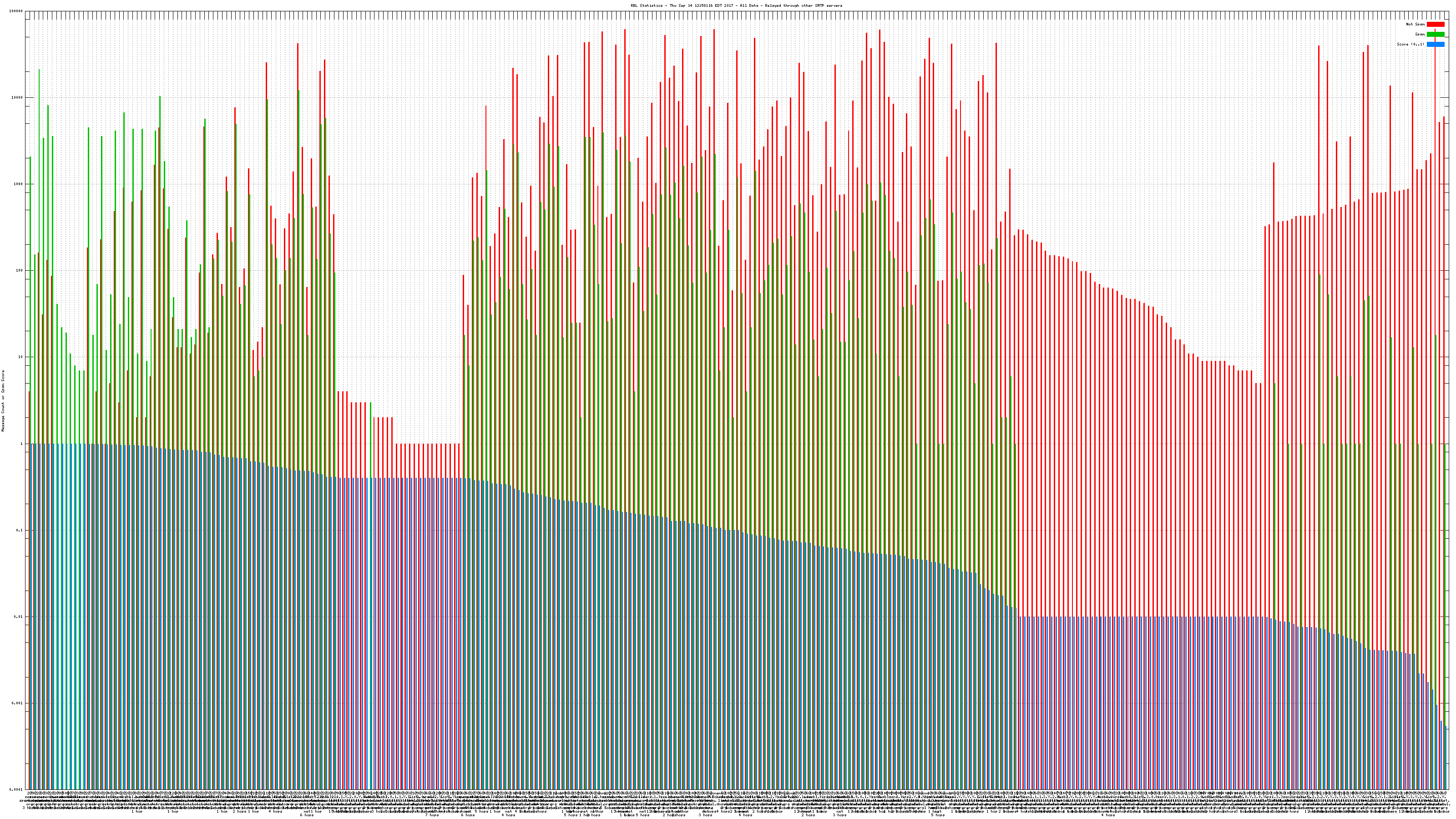Click the "7 hops" x-axis label
Screen dimensions: 1456x819
(x=431, y=815)
